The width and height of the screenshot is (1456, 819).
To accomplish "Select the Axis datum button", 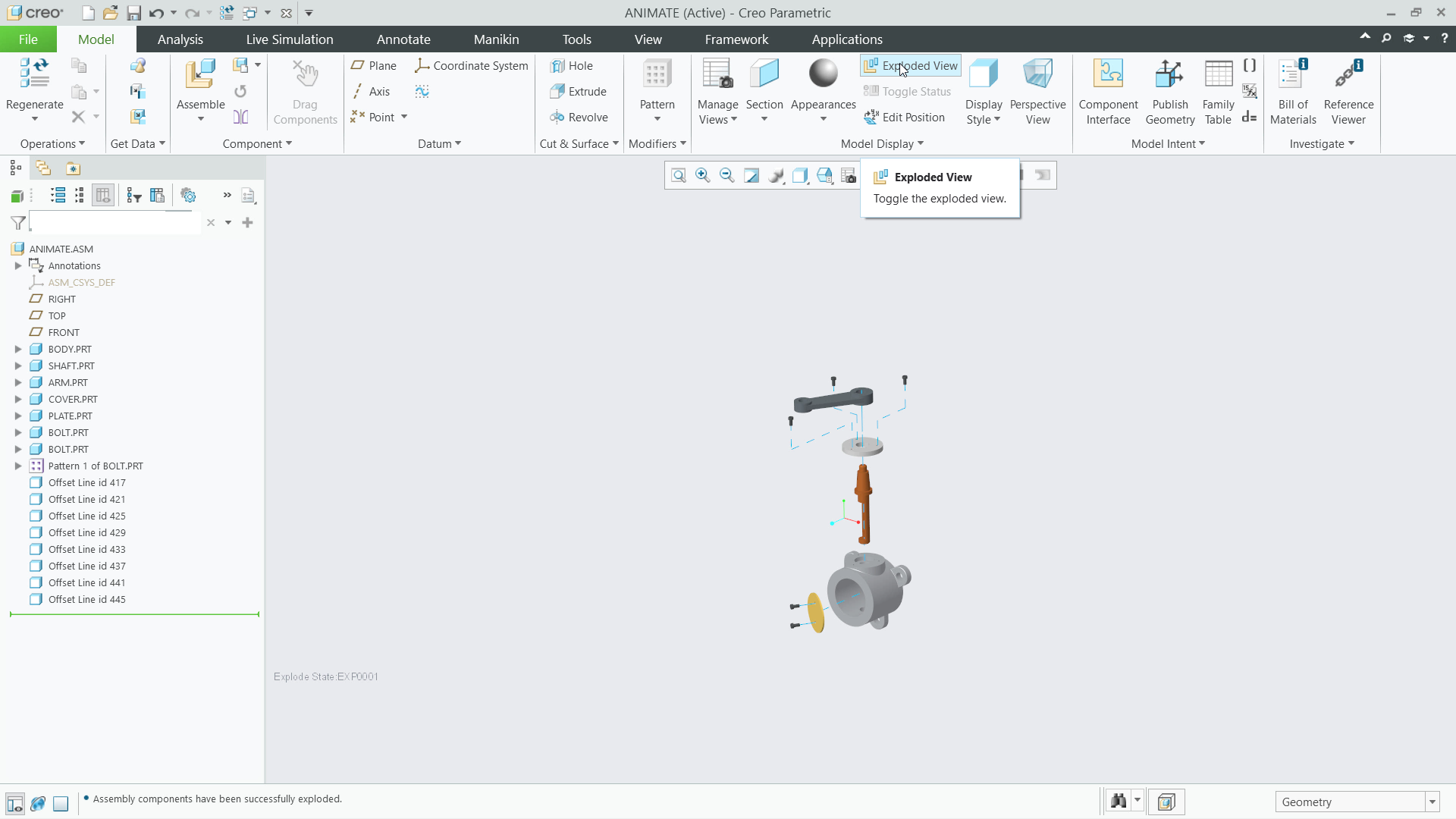I will pos(371,92).
